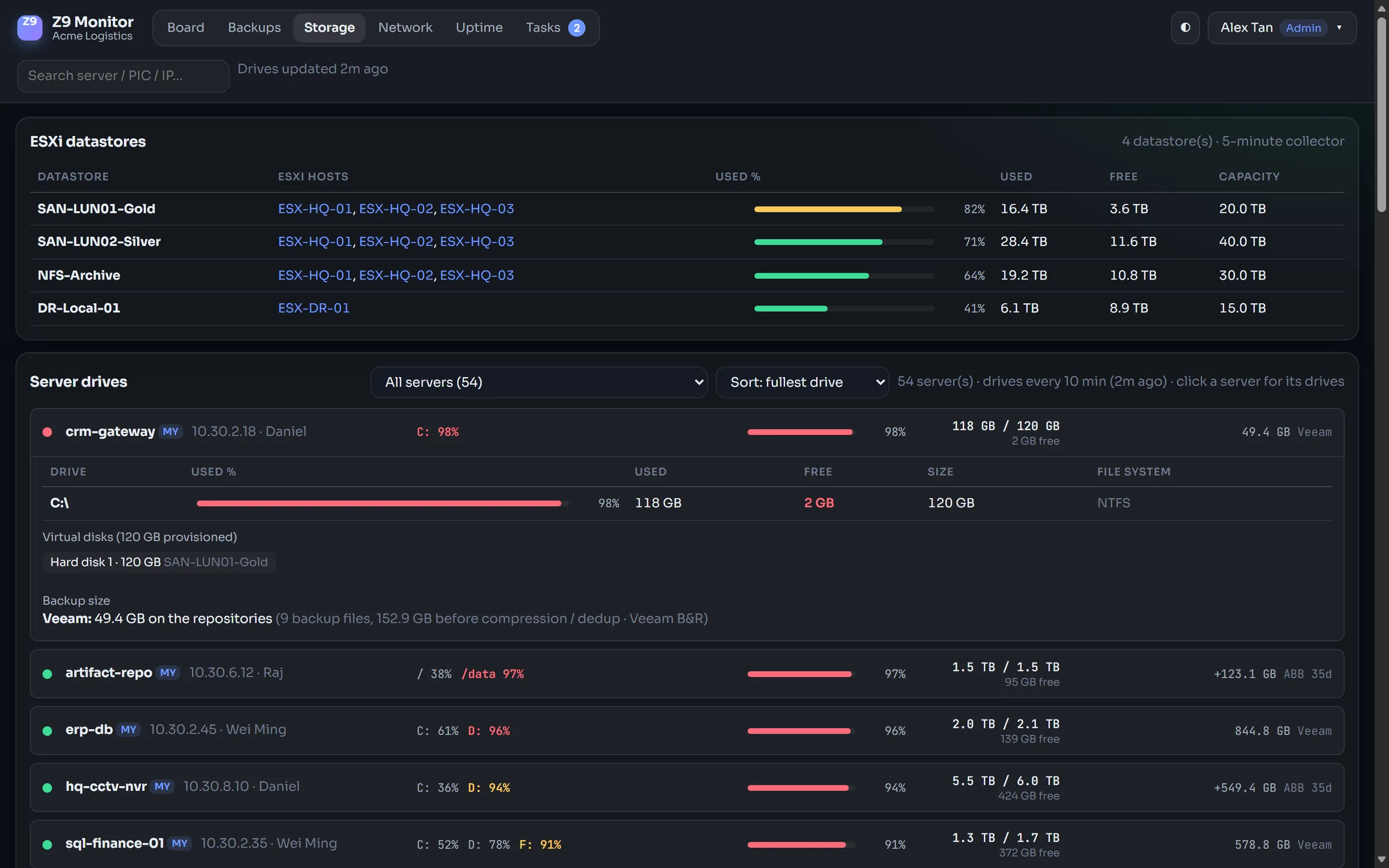Click the CAPACITY column header

1249,177
